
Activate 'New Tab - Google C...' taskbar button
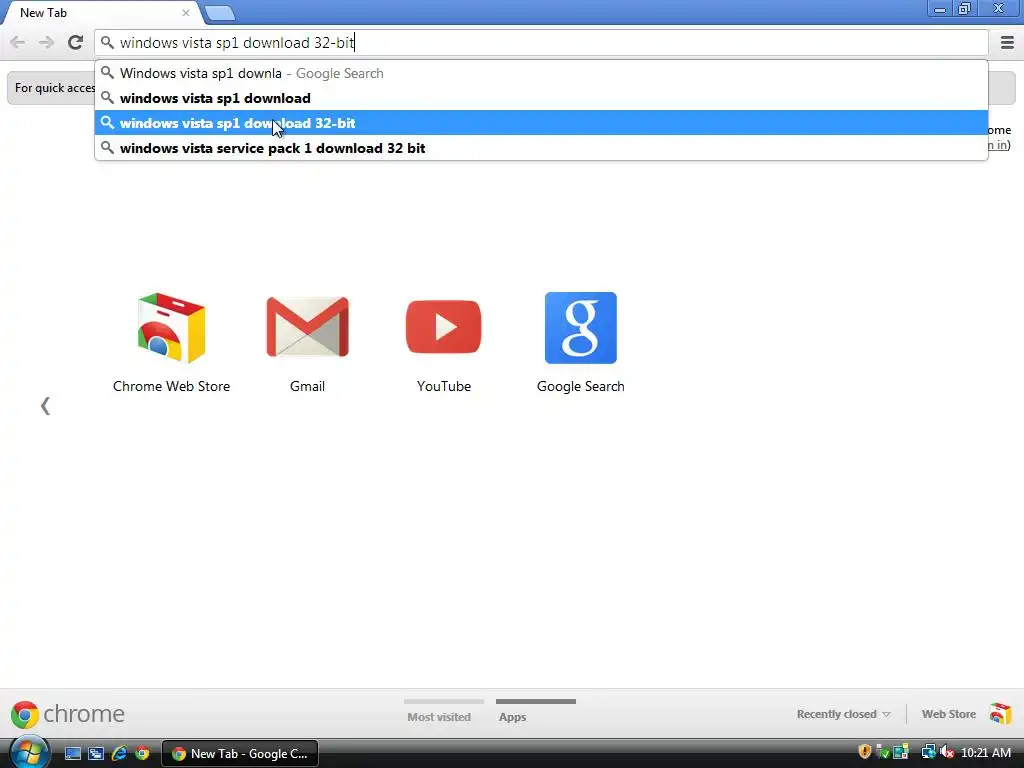(x=240, y=753)
